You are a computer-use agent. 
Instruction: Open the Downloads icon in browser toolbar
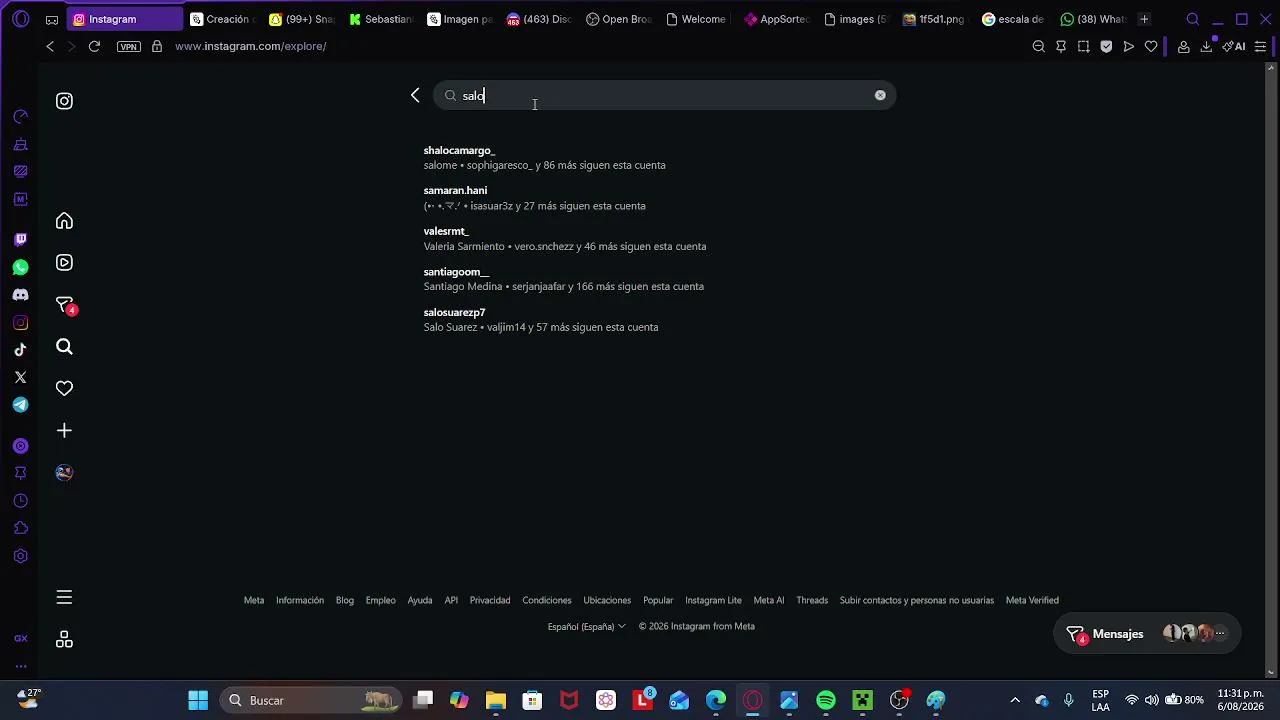click(x=1206, y=46)
